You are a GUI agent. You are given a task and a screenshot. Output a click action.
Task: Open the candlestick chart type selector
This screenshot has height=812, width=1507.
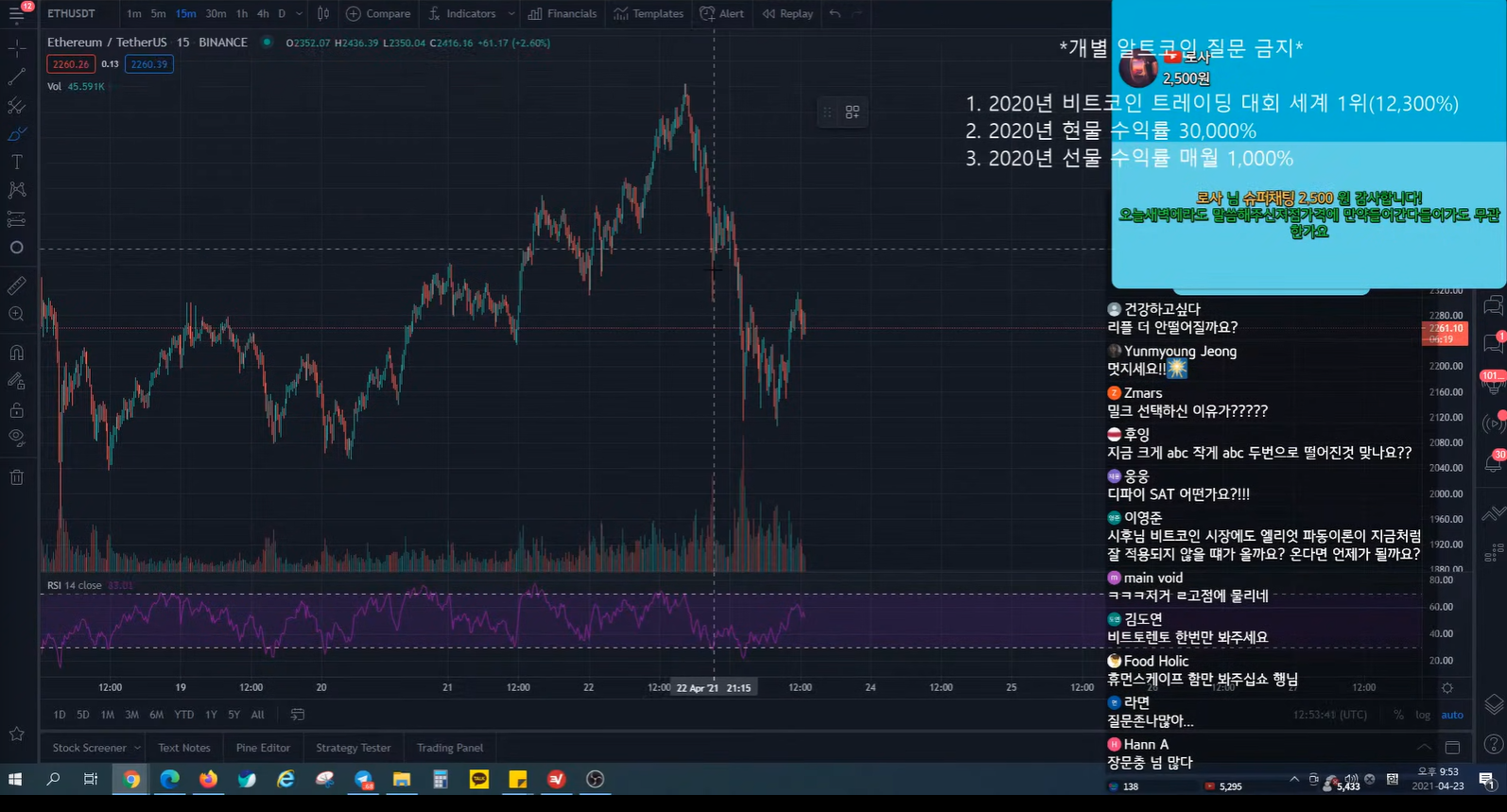[x=323, y=14]
